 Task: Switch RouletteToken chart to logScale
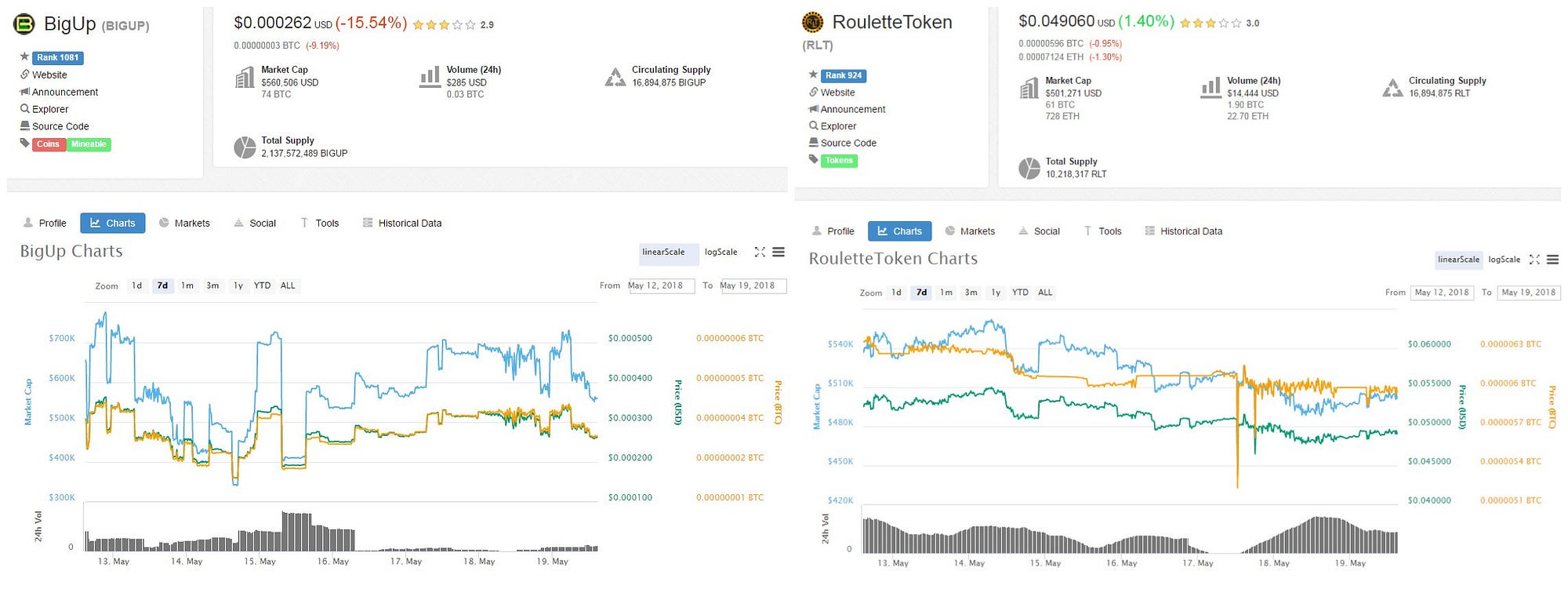click(x=1504, y=260)
